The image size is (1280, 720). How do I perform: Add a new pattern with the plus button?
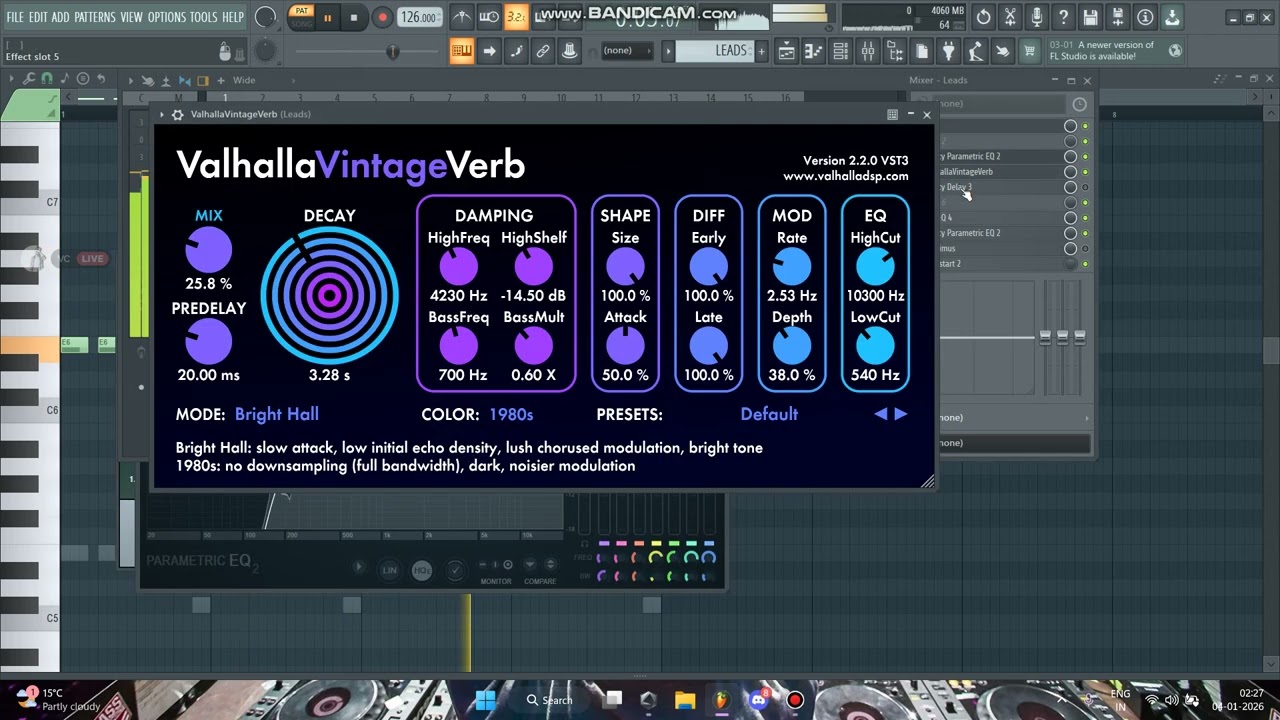[762, 51]
